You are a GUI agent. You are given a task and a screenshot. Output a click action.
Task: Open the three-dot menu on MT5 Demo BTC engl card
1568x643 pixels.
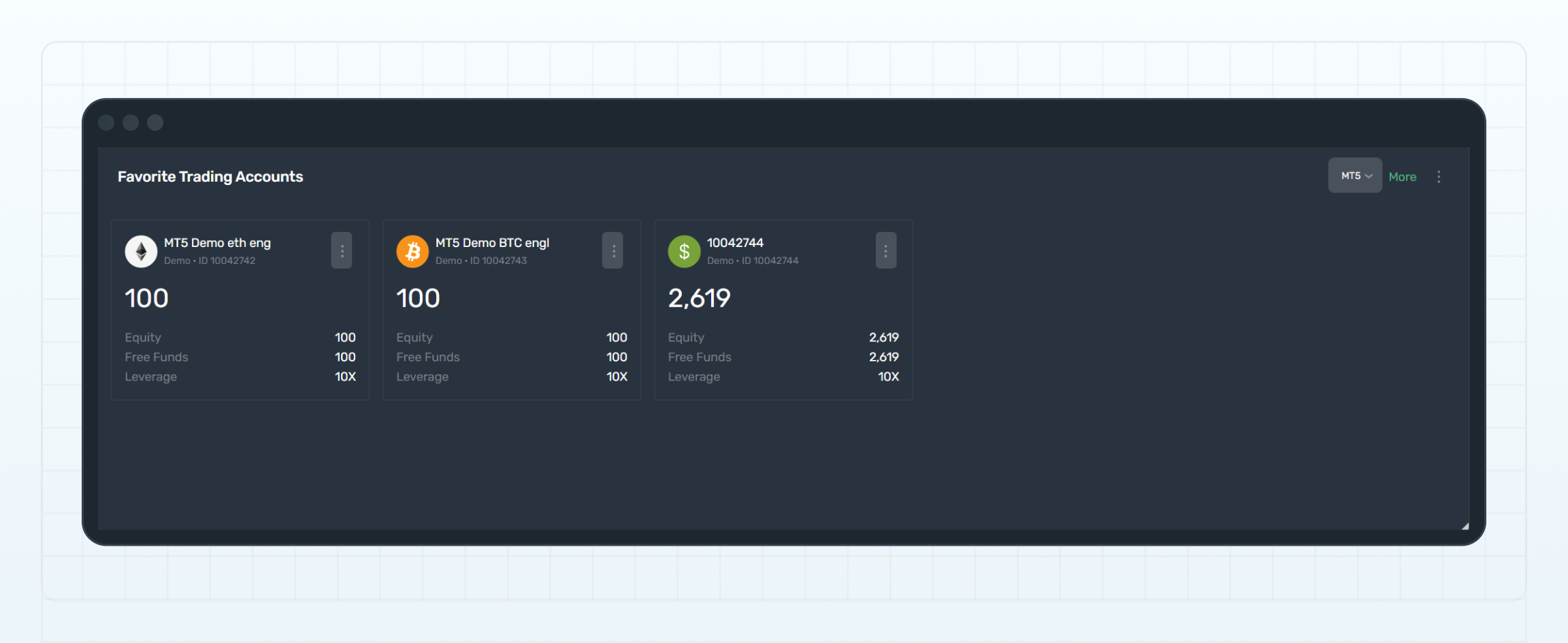(613, 251)
